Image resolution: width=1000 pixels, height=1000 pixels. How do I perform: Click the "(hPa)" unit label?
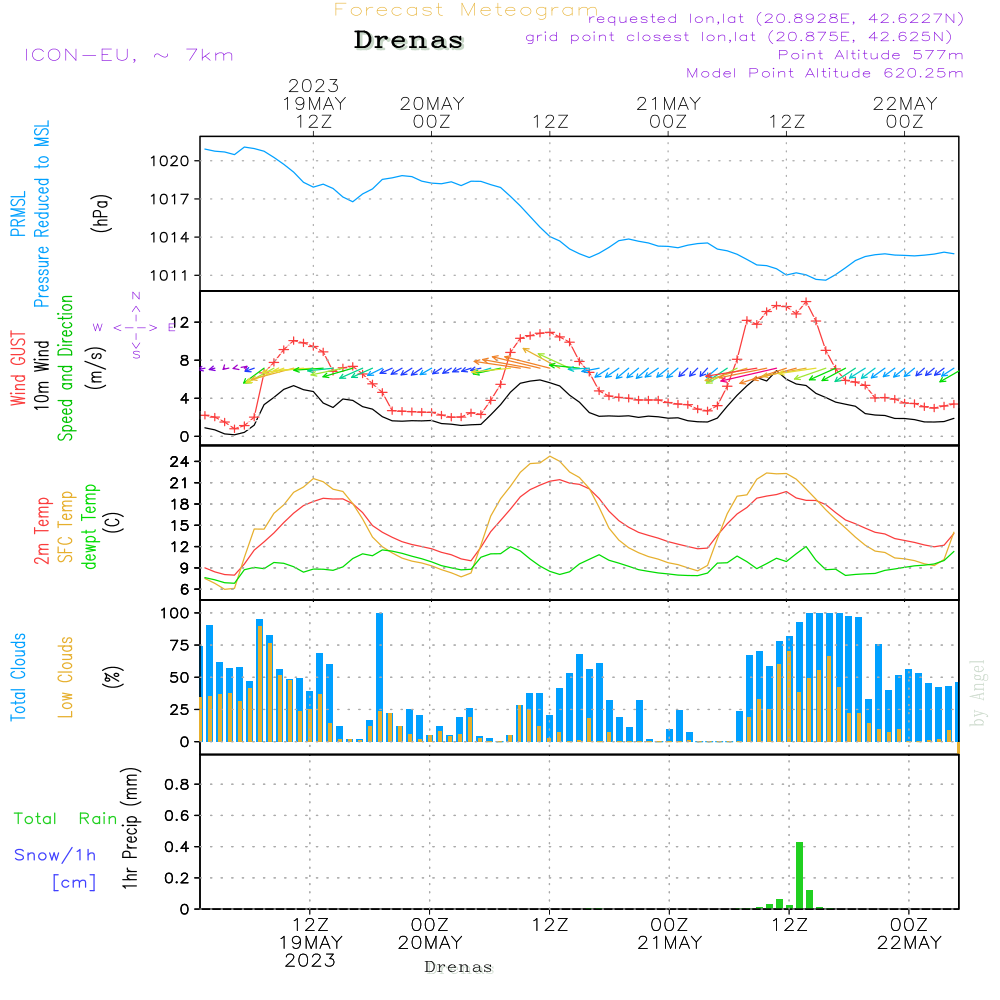pos(101,213)
